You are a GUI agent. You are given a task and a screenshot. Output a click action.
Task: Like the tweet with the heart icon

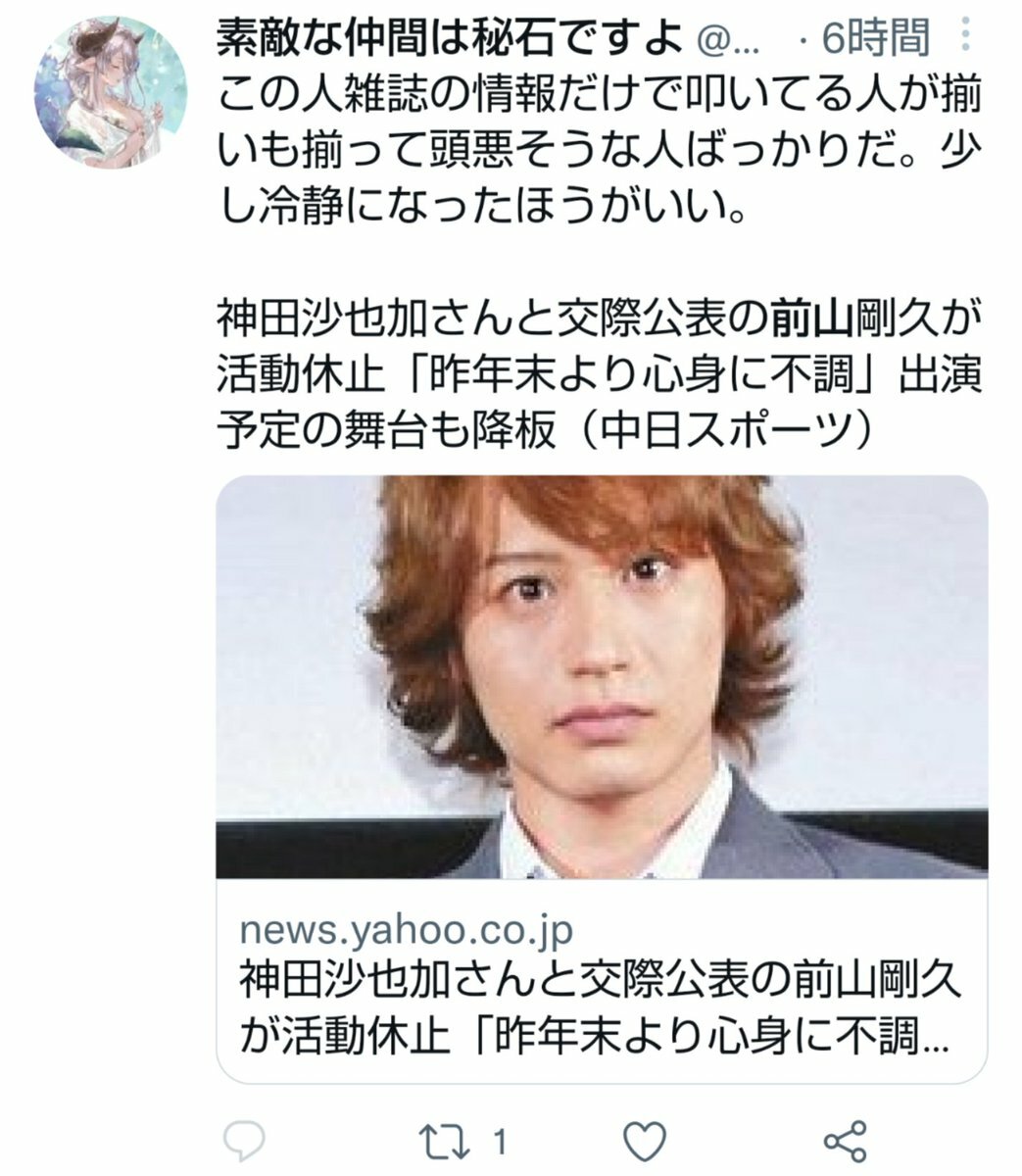(x=645, y=1141)
